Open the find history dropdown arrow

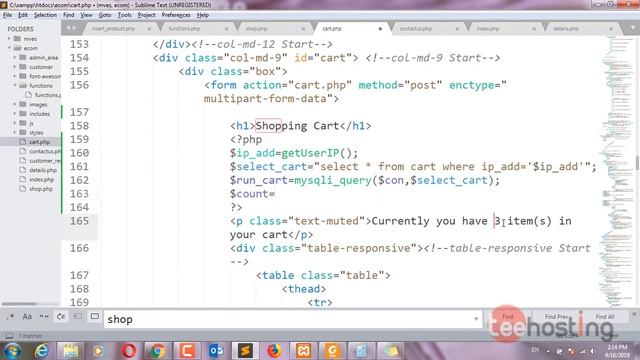(476, 319)
